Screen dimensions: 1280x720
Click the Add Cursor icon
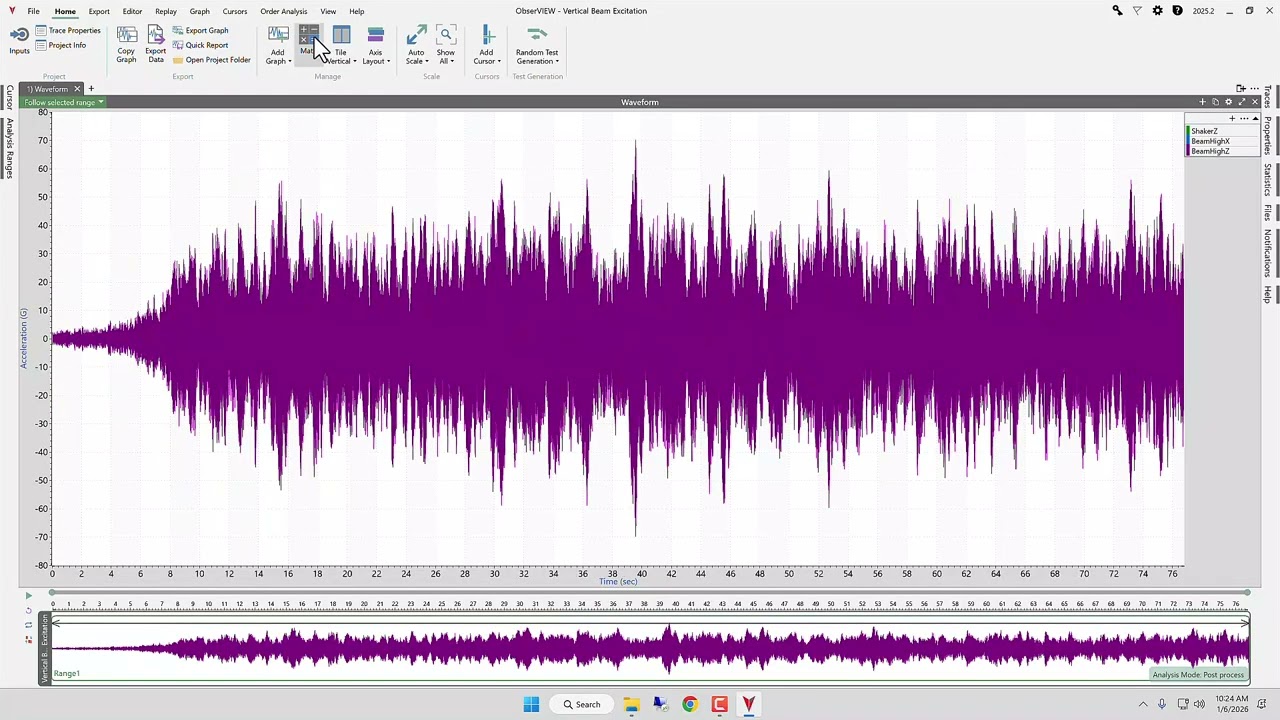[x=486, y=36]
